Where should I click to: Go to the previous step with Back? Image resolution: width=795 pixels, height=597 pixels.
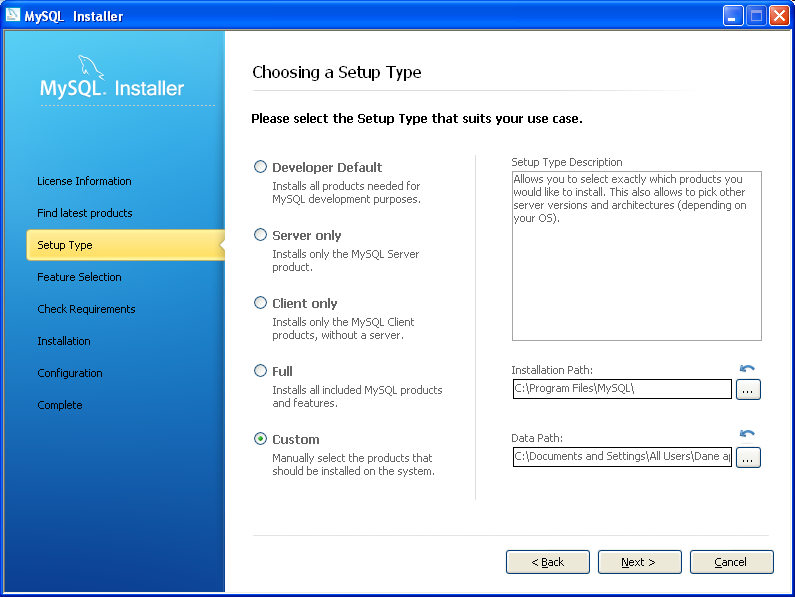tap(548, 562)
